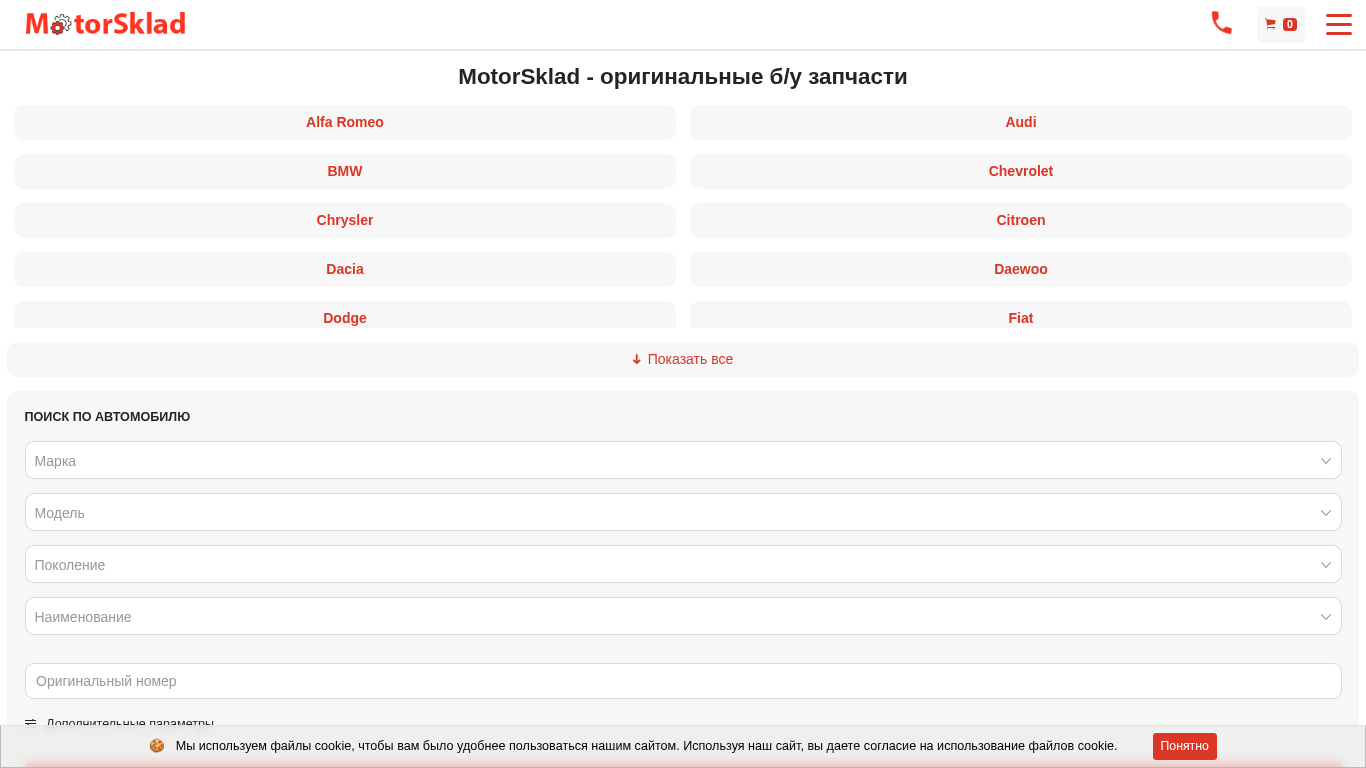The height and width of the screenshot is (768, 1366).
Task: Open the Марка dropdown
Action: 683,460
